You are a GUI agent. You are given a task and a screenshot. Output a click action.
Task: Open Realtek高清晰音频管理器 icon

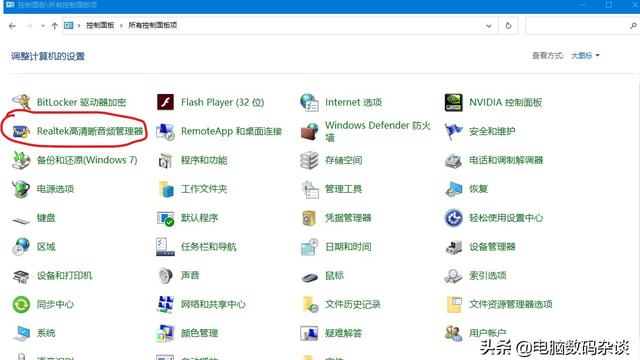pos(21,131)
